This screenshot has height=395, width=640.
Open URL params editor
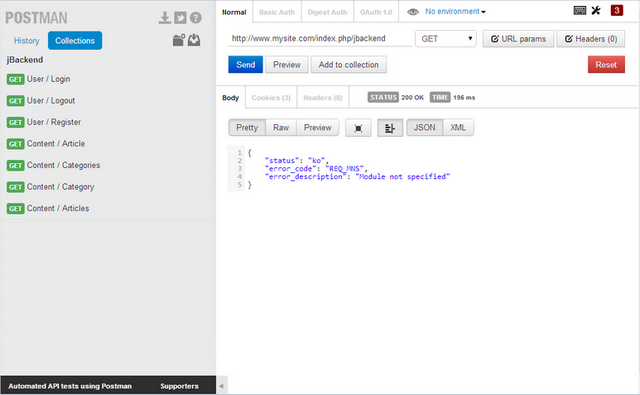click(x=518, y=39)
